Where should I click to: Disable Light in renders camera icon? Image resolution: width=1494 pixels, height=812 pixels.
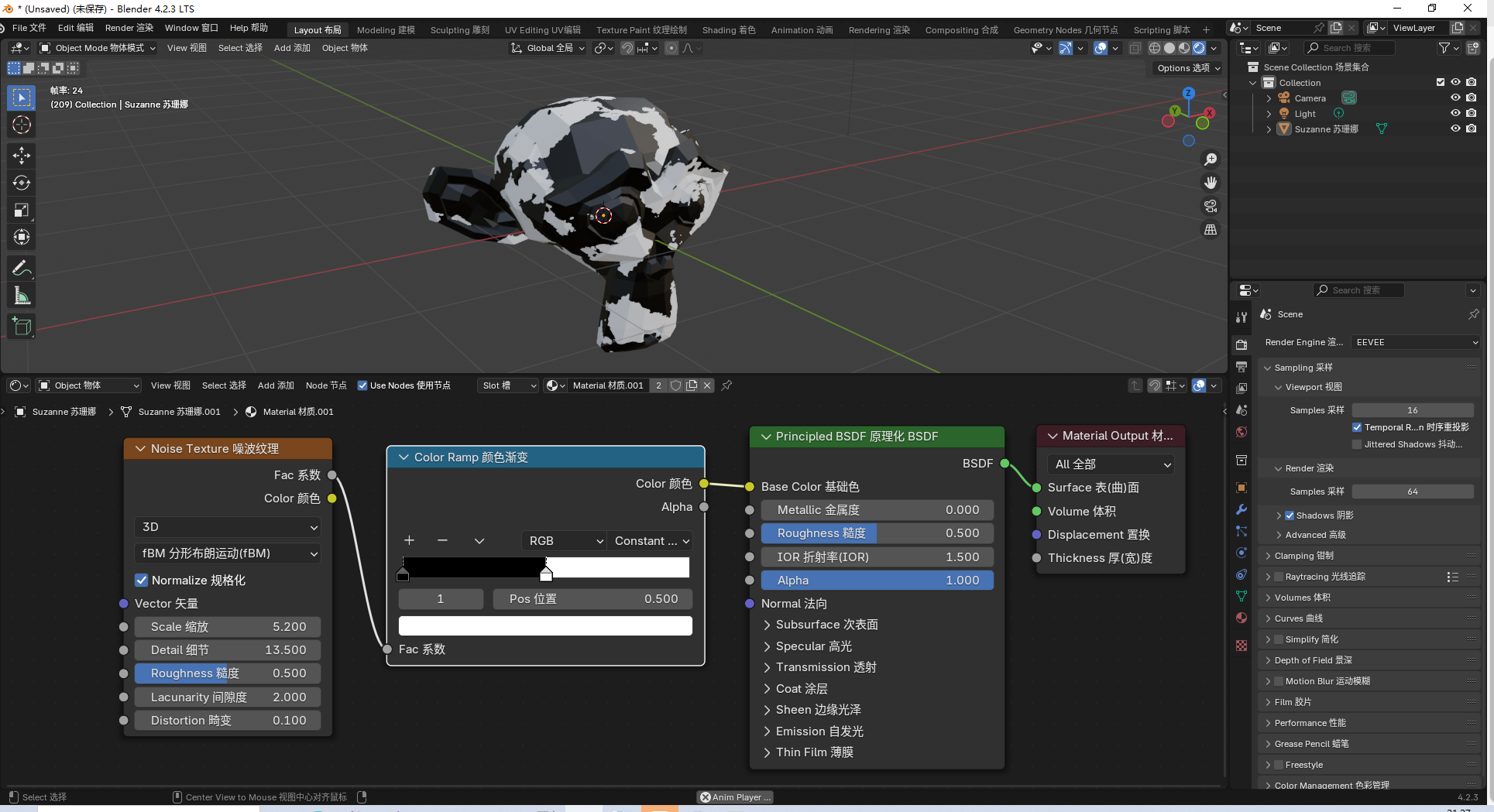(1472, 113)
